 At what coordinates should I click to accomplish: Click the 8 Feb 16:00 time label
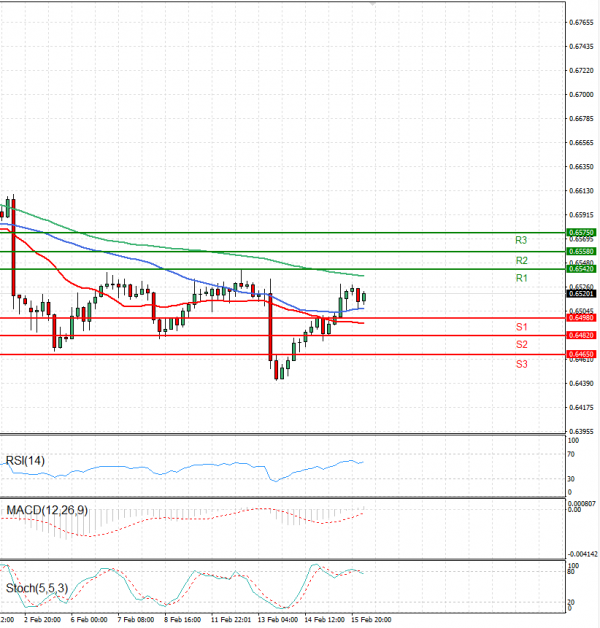click(183, 620)
